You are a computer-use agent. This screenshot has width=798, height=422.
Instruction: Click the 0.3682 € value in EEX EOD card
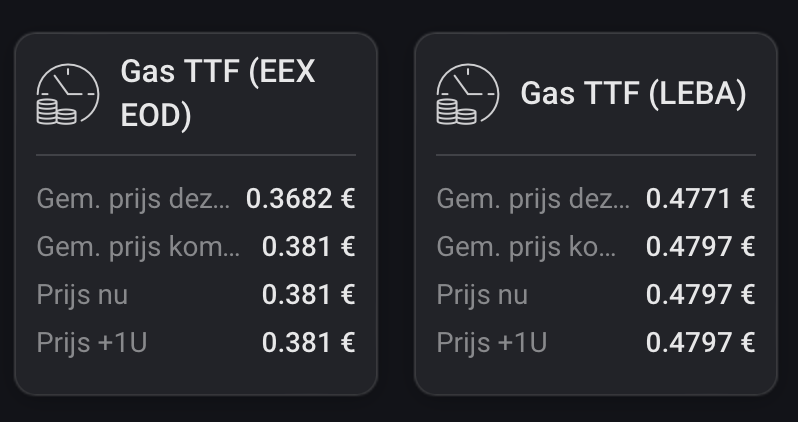(x=300, y=198)
